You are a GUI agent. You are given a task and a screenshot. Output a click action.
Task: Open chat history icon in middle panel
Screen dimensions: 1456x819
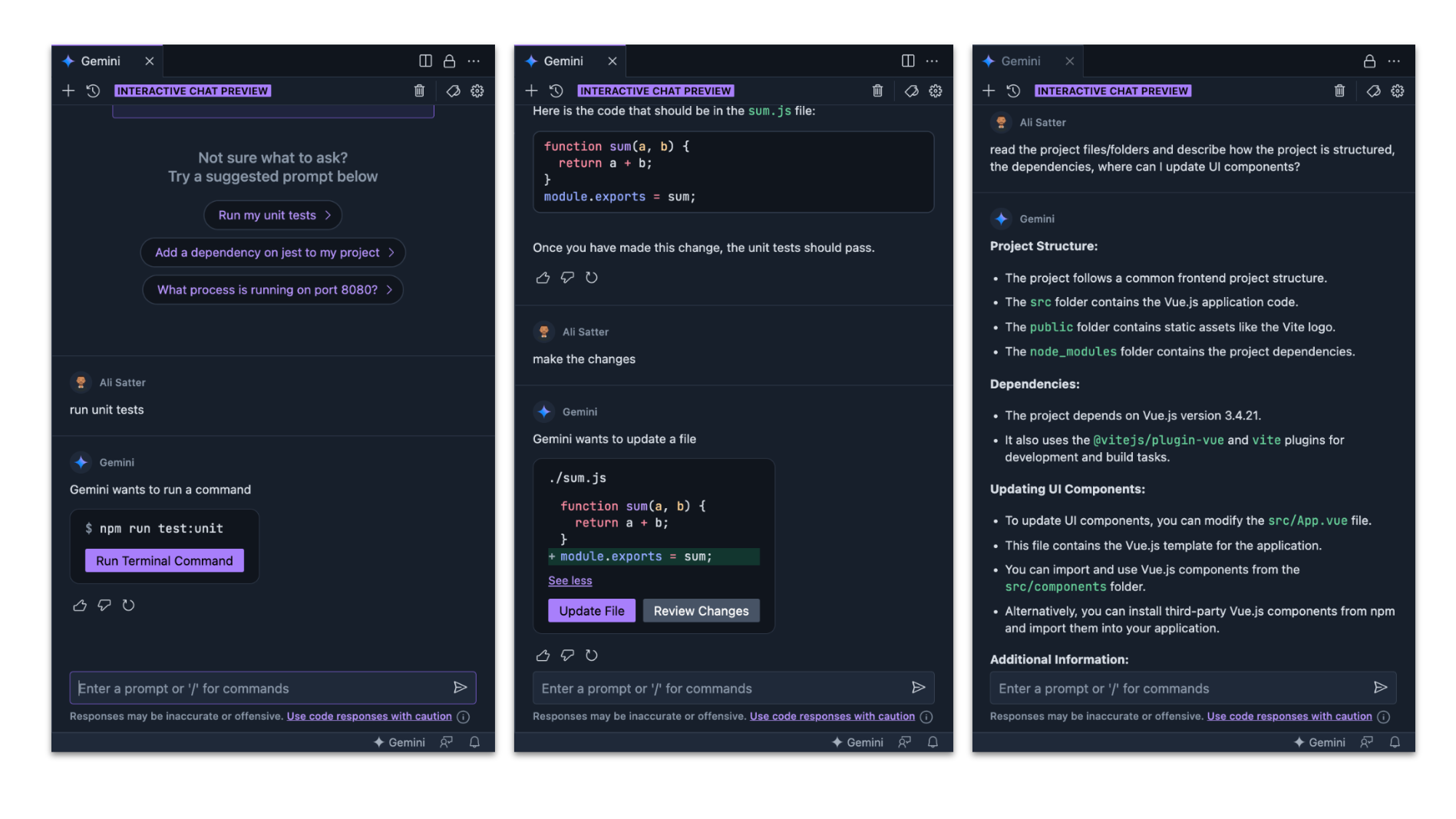pos(556,91)
